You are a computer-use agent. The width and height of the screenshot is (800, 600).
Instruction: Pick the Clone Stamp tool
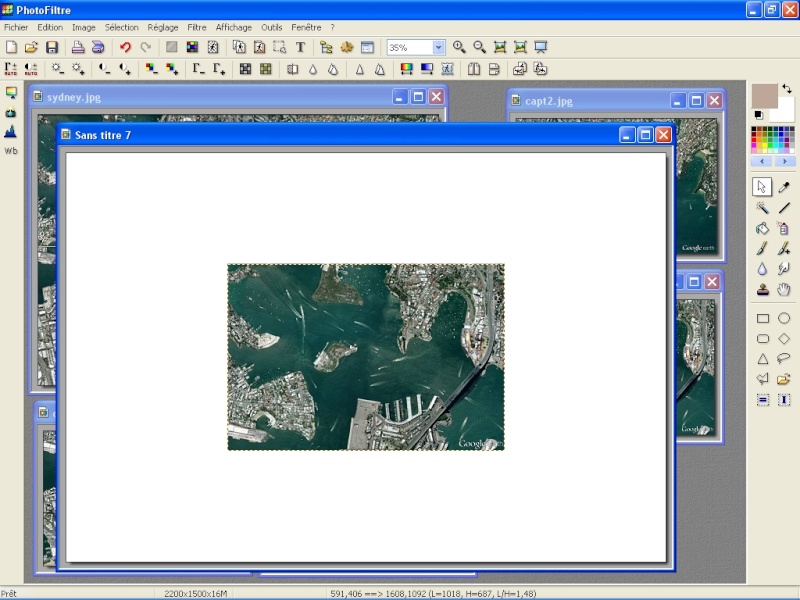point(762,289)
